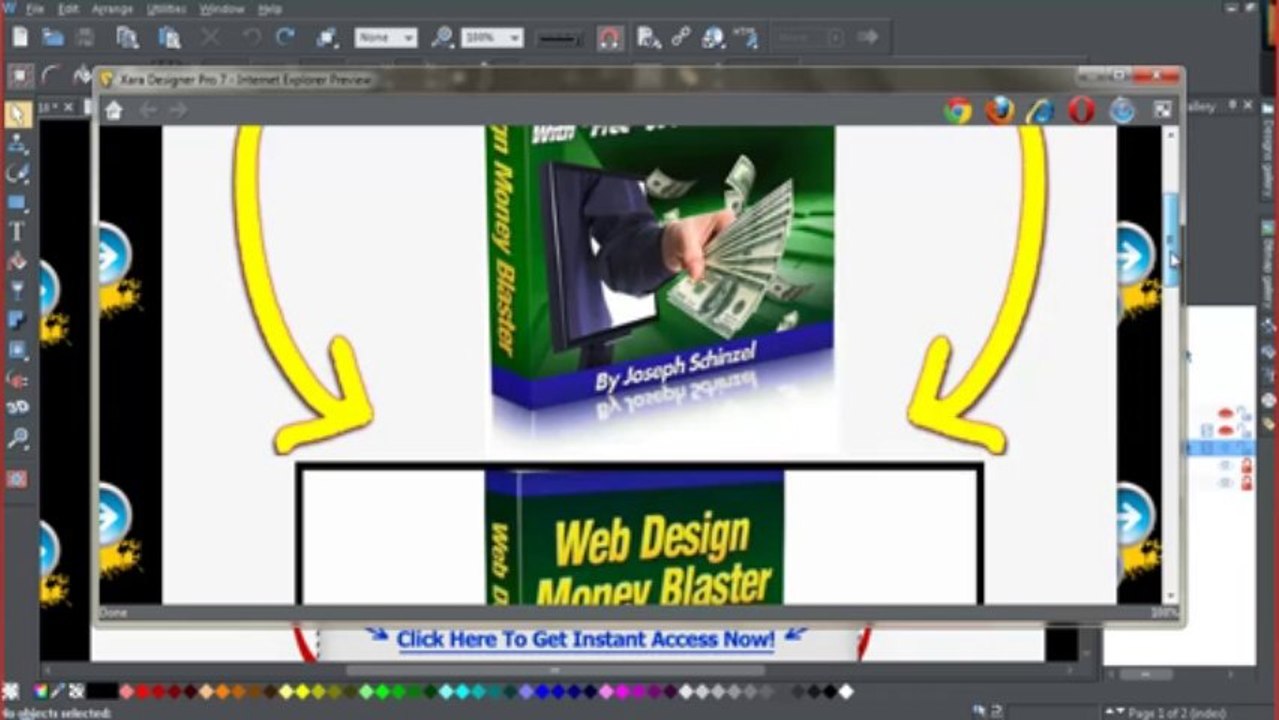Screen dimensions: 1279x720
Task: Click the Forward arrow in the preview window
Action: pyautogui.click(x=178, y=110)
